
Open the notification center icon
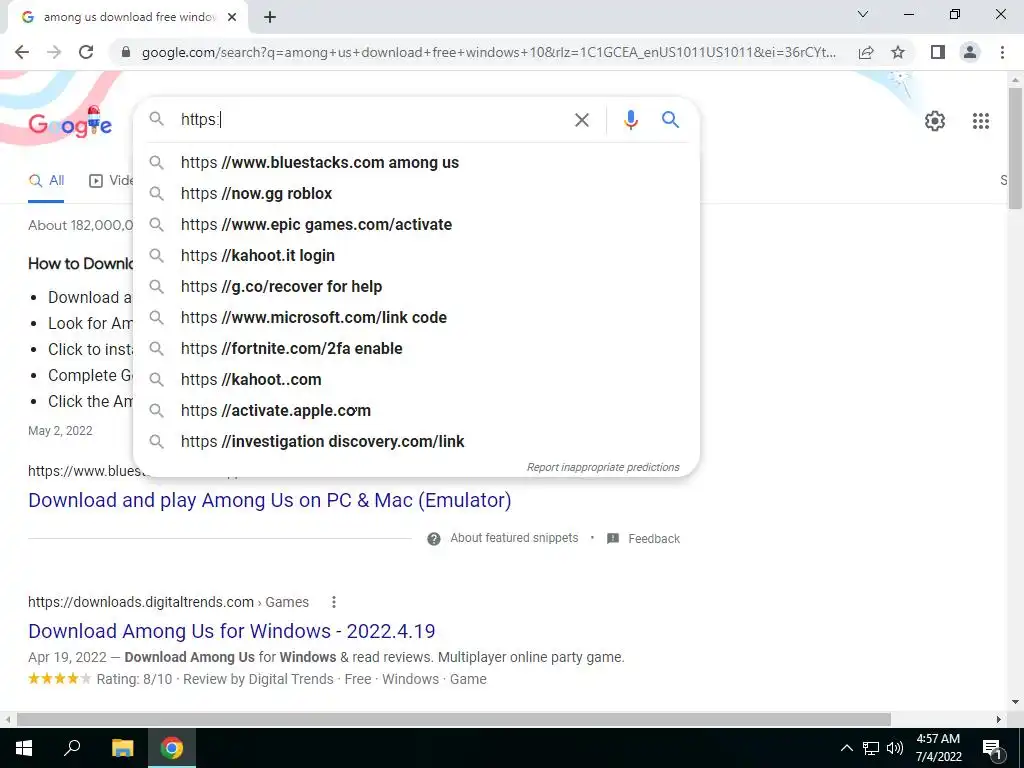(x=992, y=748)
